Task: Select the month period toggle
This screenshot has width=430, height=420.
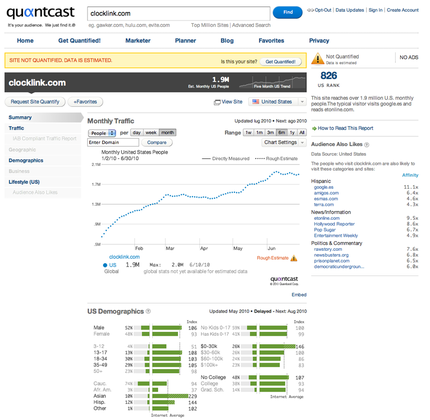Action: point(168,133)
